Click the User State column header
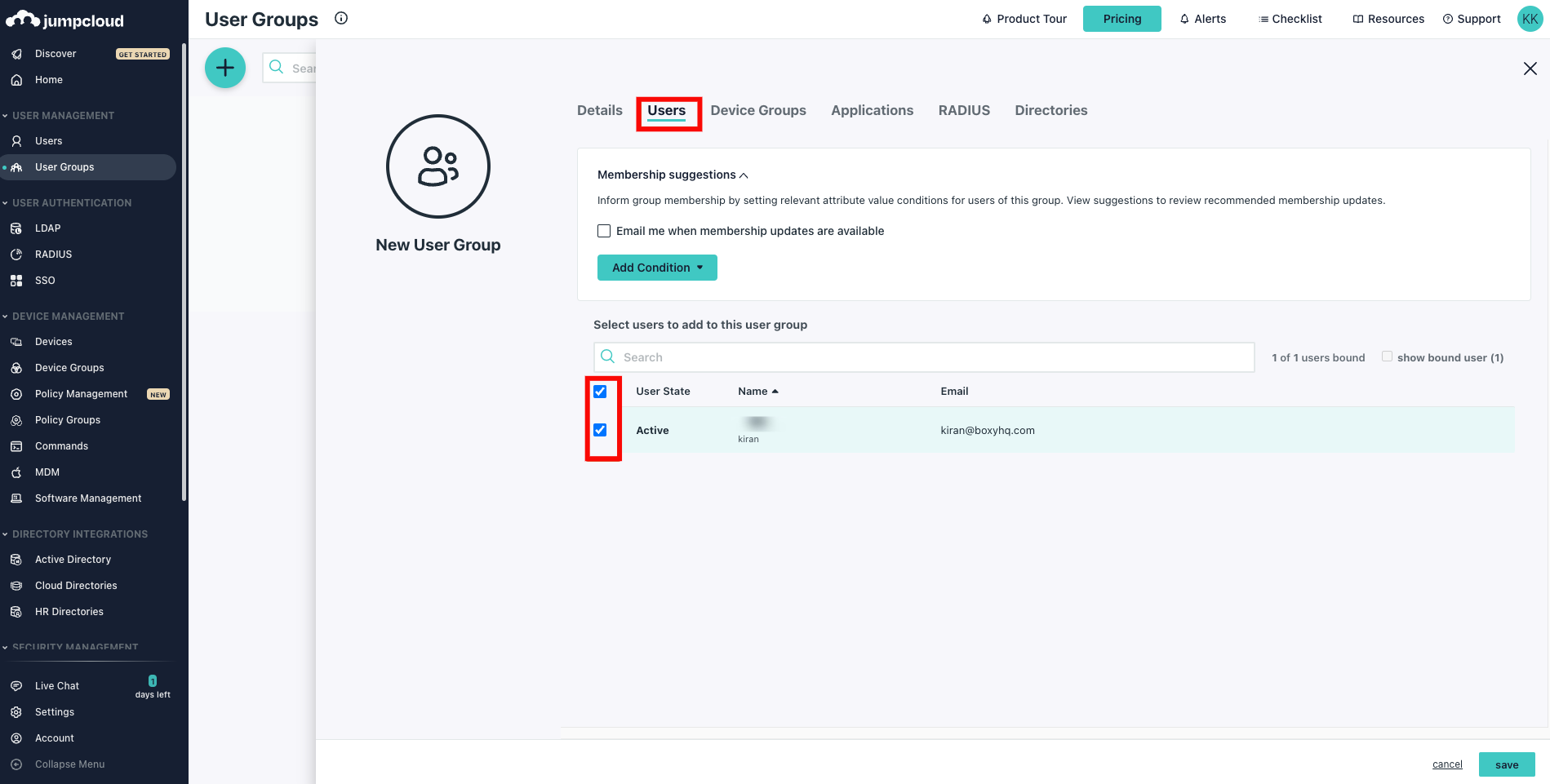This screenshot has width=1550, height=784. tap(663, 392)
